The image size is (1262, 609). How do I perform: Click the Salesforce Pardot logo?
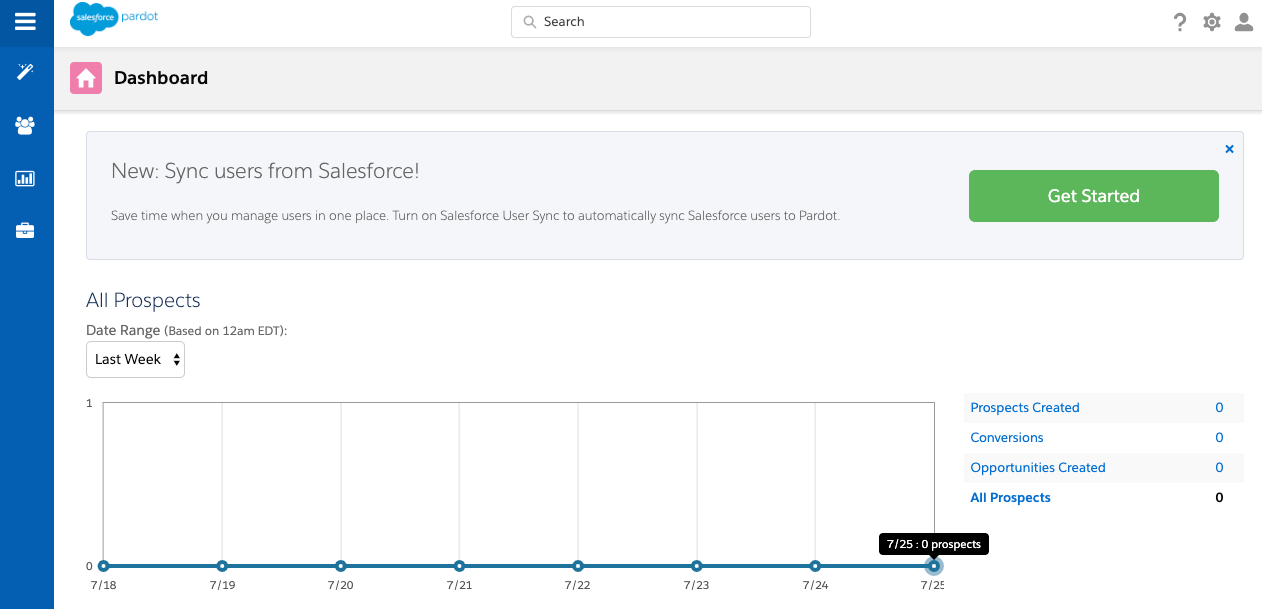[114, 19]
